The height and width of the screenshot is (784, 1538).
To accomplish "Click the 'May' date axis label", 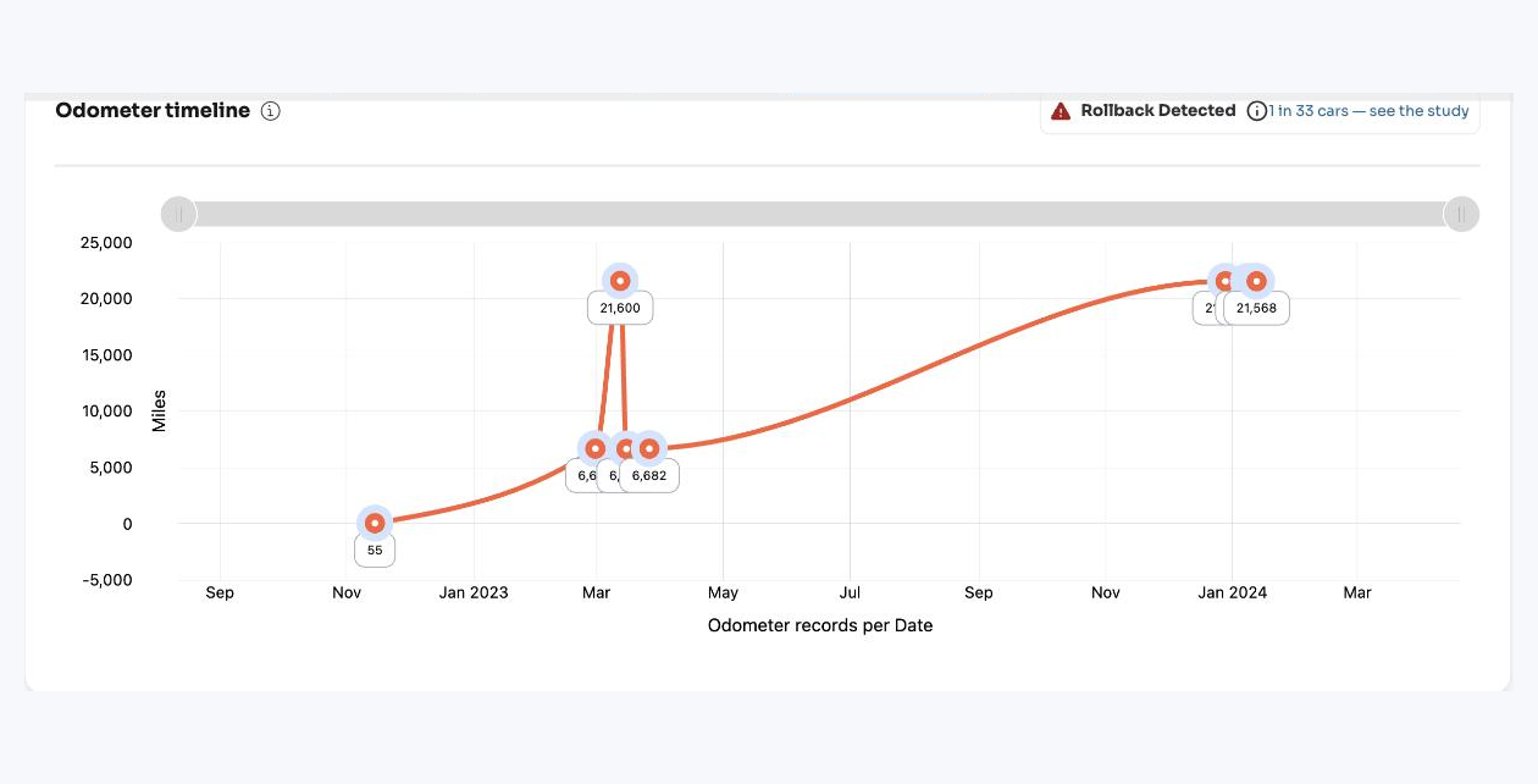I will pos(723,593).
